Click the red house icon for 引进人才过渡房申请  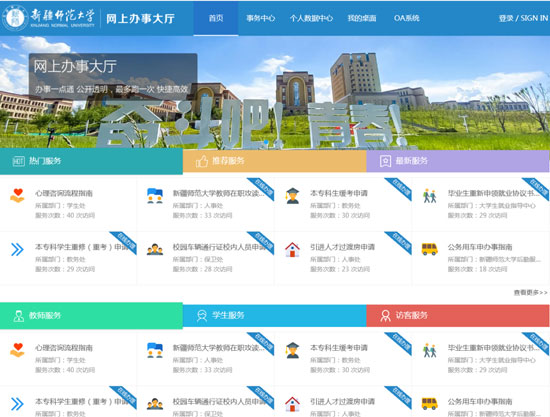292,249
